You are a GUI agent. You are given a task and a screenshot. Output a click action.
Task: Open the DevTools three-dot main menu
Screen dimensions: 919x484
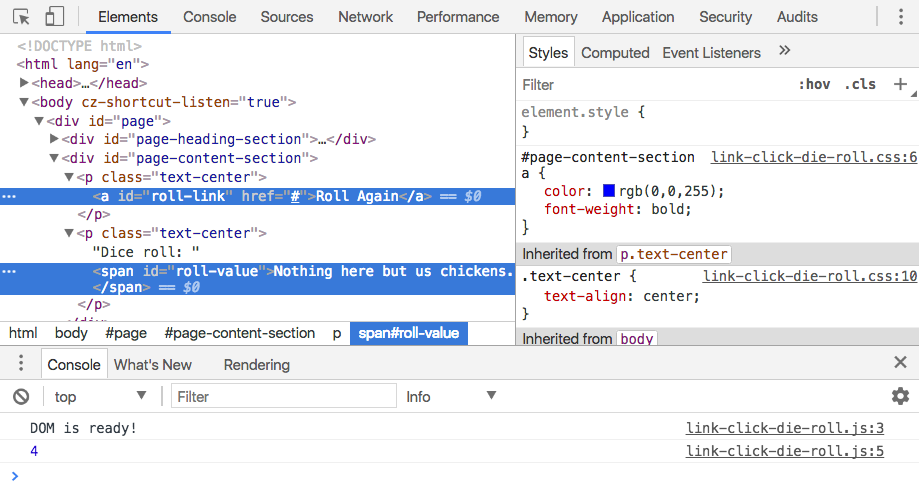tap(901, 17)
